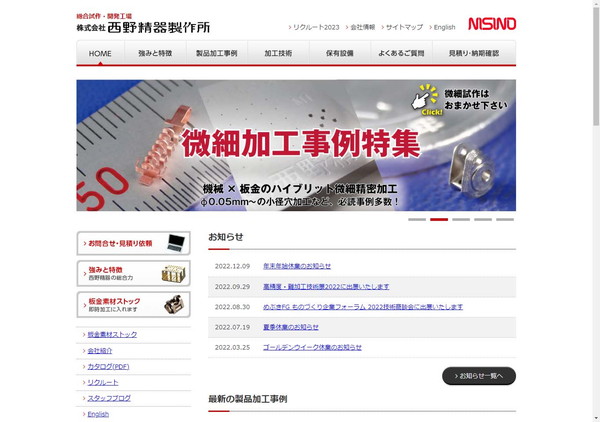Open the 製品加工事例 navigation tab

(x=217, y=53)
